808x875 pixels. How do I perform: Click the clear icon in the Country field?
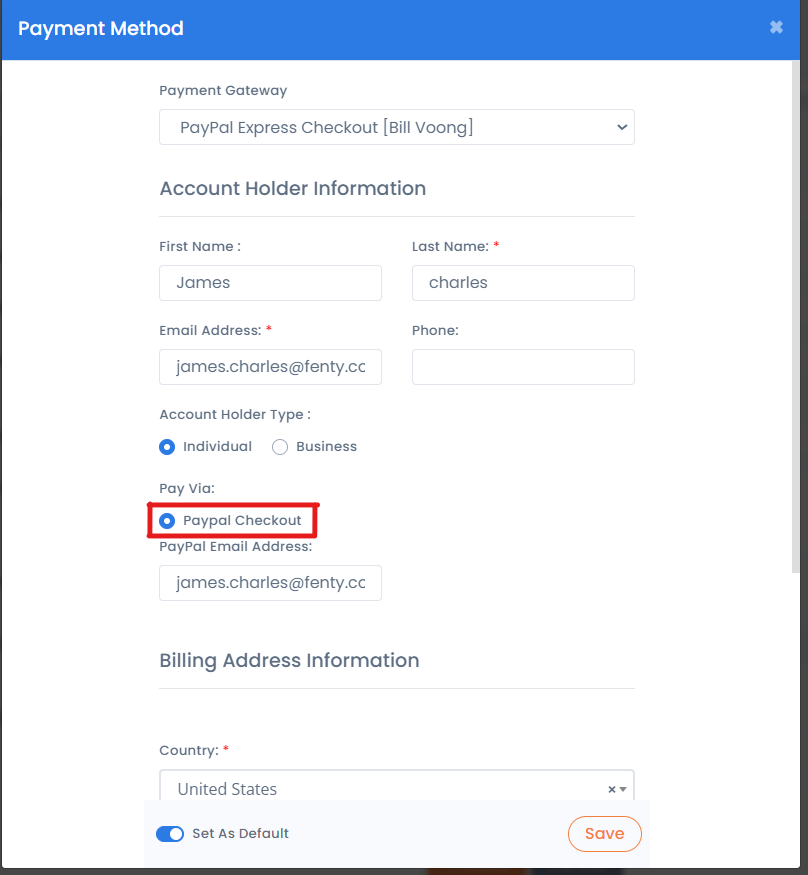[611, 789]
